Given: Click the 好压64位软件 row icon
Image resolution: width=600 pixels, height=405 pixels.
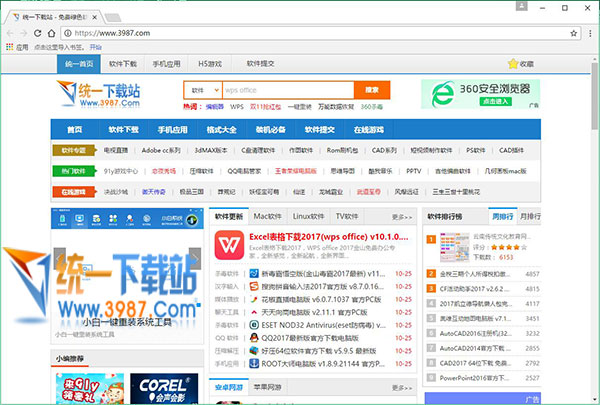Looking at the screenshot, I should [x=254, y=351].
